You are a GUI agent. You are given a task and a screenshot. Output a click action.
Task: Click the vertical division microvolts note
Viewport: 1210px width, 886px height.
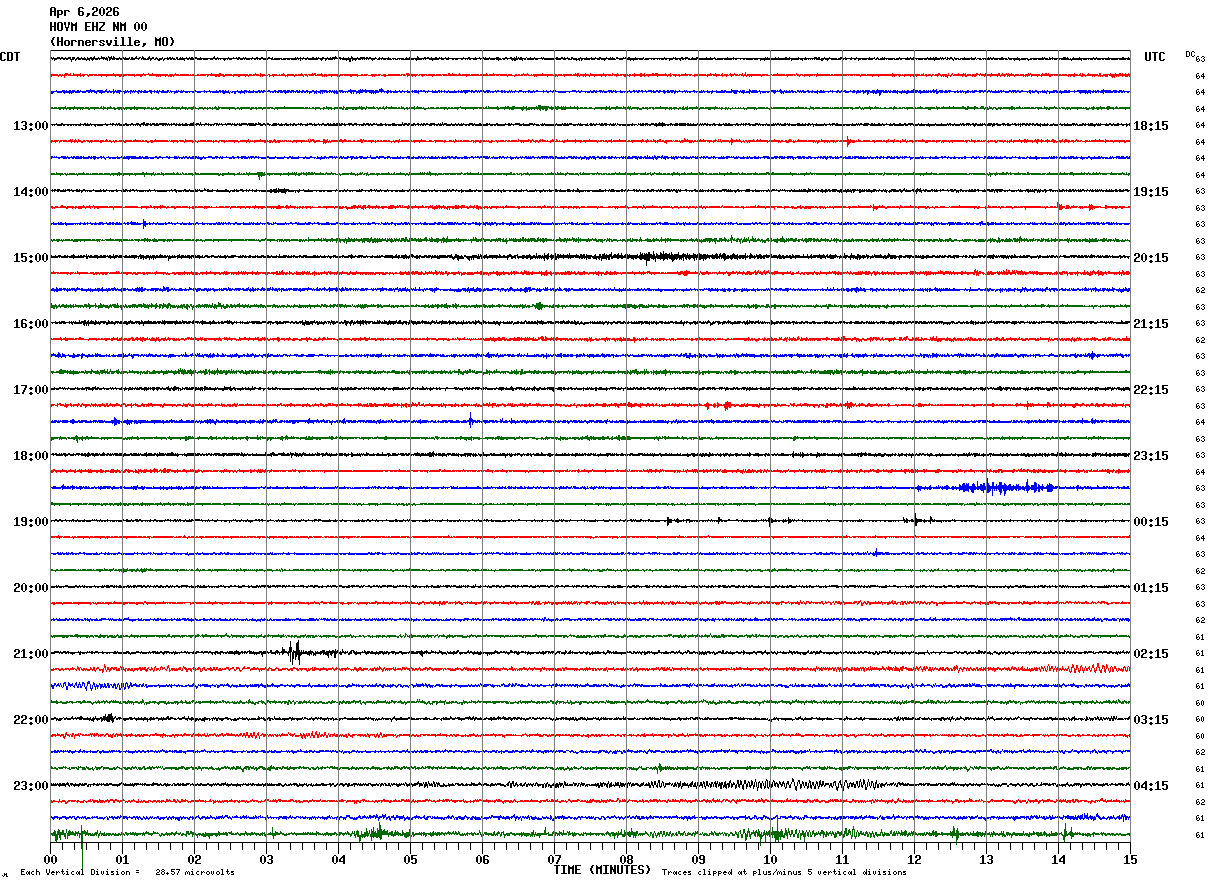127,872
